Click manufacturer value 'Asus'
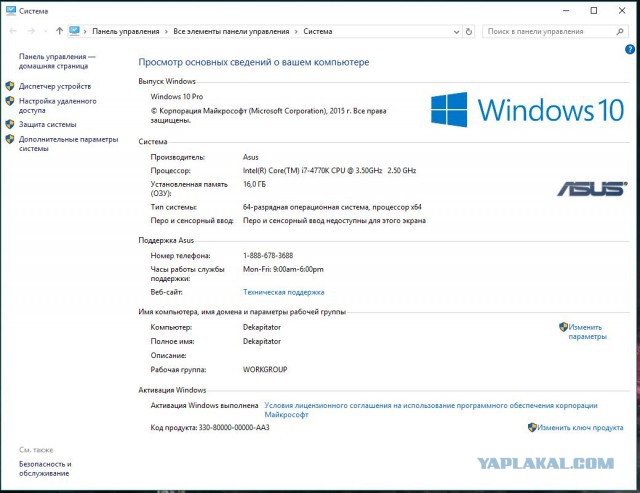 point(251,157)
